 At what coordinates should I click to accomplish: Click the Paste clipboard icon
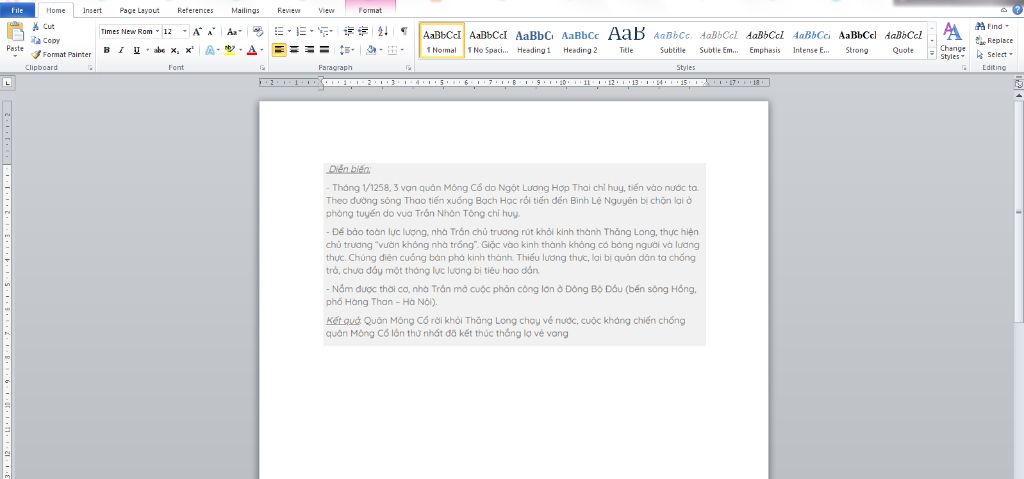pyautogui.click(x=15, y=31)
